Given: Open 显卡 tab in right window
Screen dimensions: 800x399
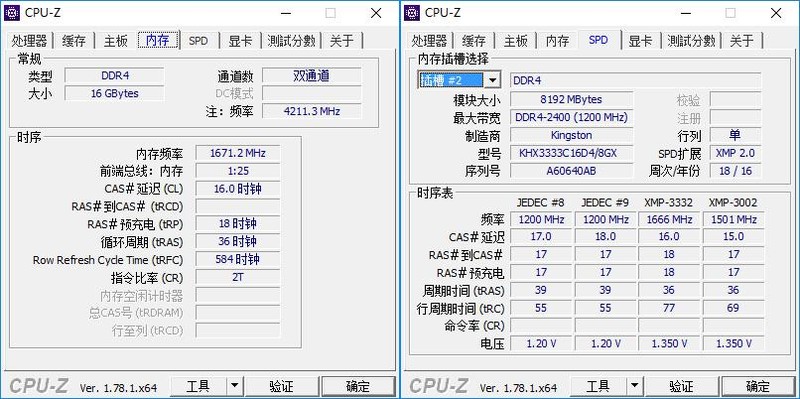Looking at the screenshot, I should click(640, 41).
